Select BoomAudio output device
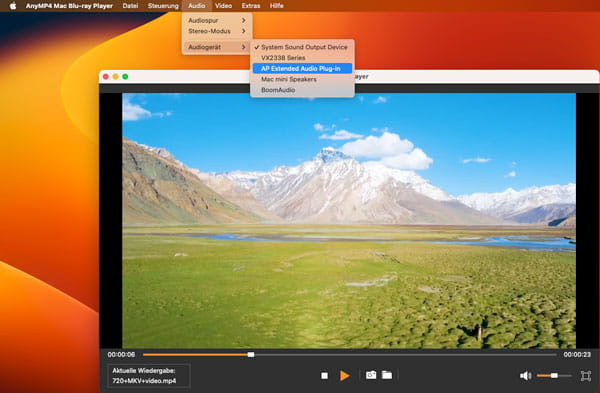This screenshot has height=393, width=600. [x=302, y=90]
